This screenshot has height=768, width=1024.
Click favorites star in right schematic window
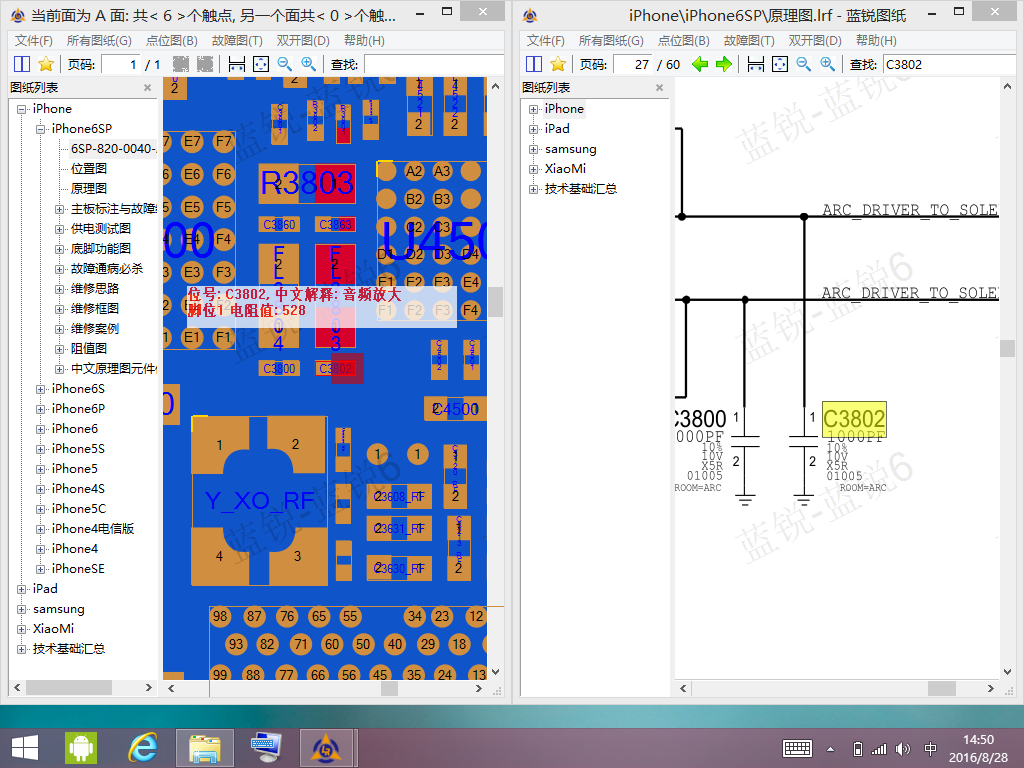pos(558,64)
